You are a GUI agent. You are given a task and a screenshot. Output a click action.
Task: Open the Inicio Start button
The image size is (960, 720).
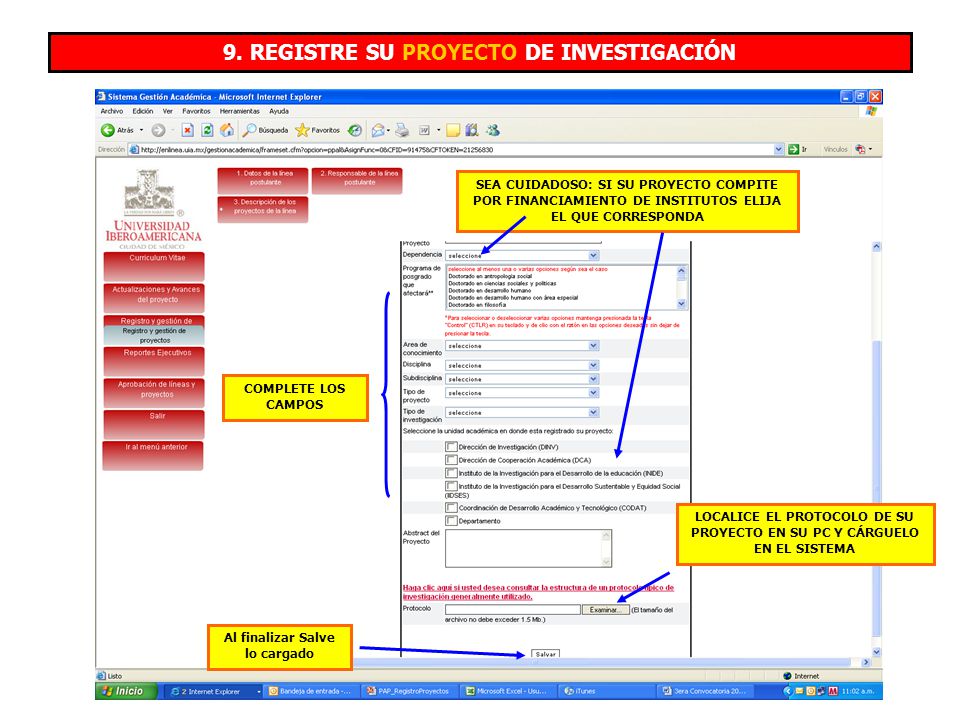(x=126, y=691)
